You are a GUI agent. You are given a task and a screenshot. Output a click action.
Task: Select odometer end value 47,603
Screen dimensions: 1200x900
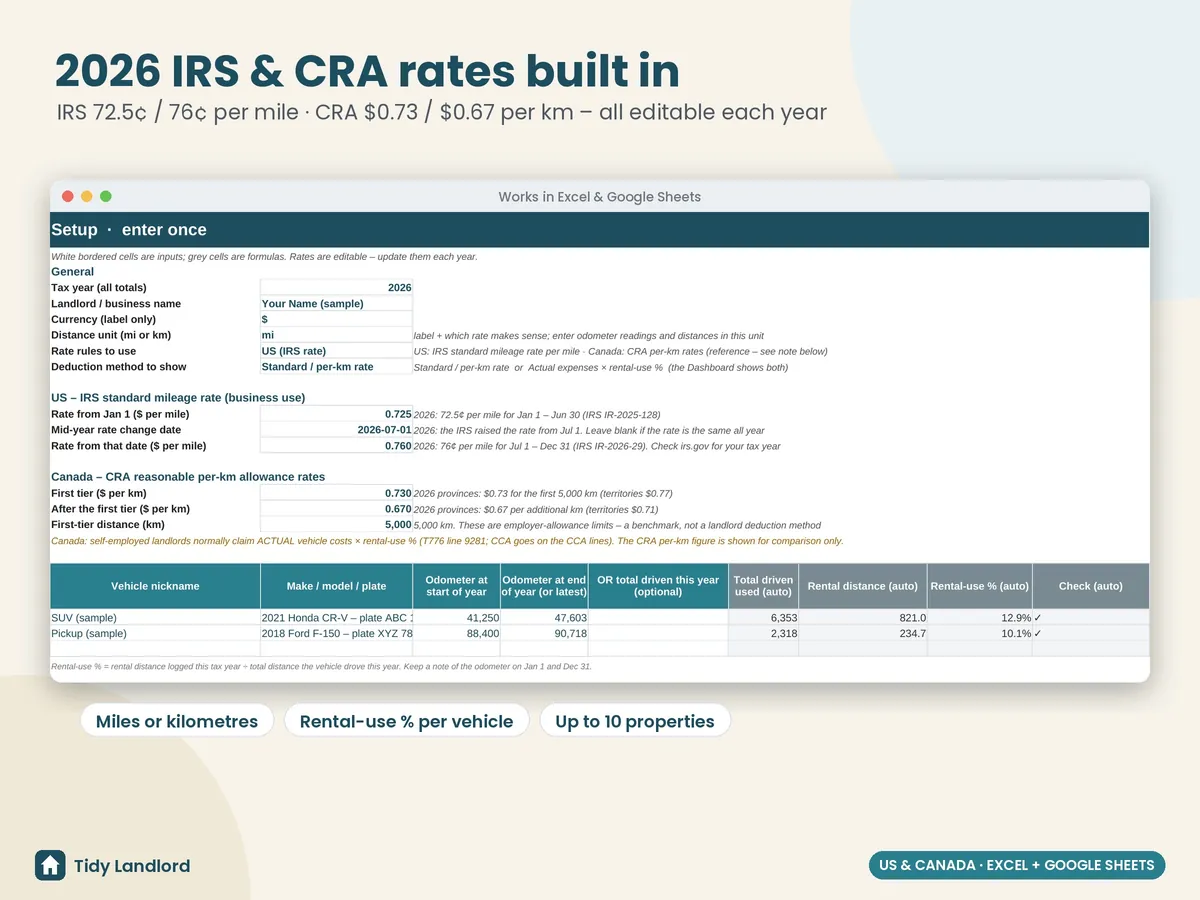click(544, 618)
